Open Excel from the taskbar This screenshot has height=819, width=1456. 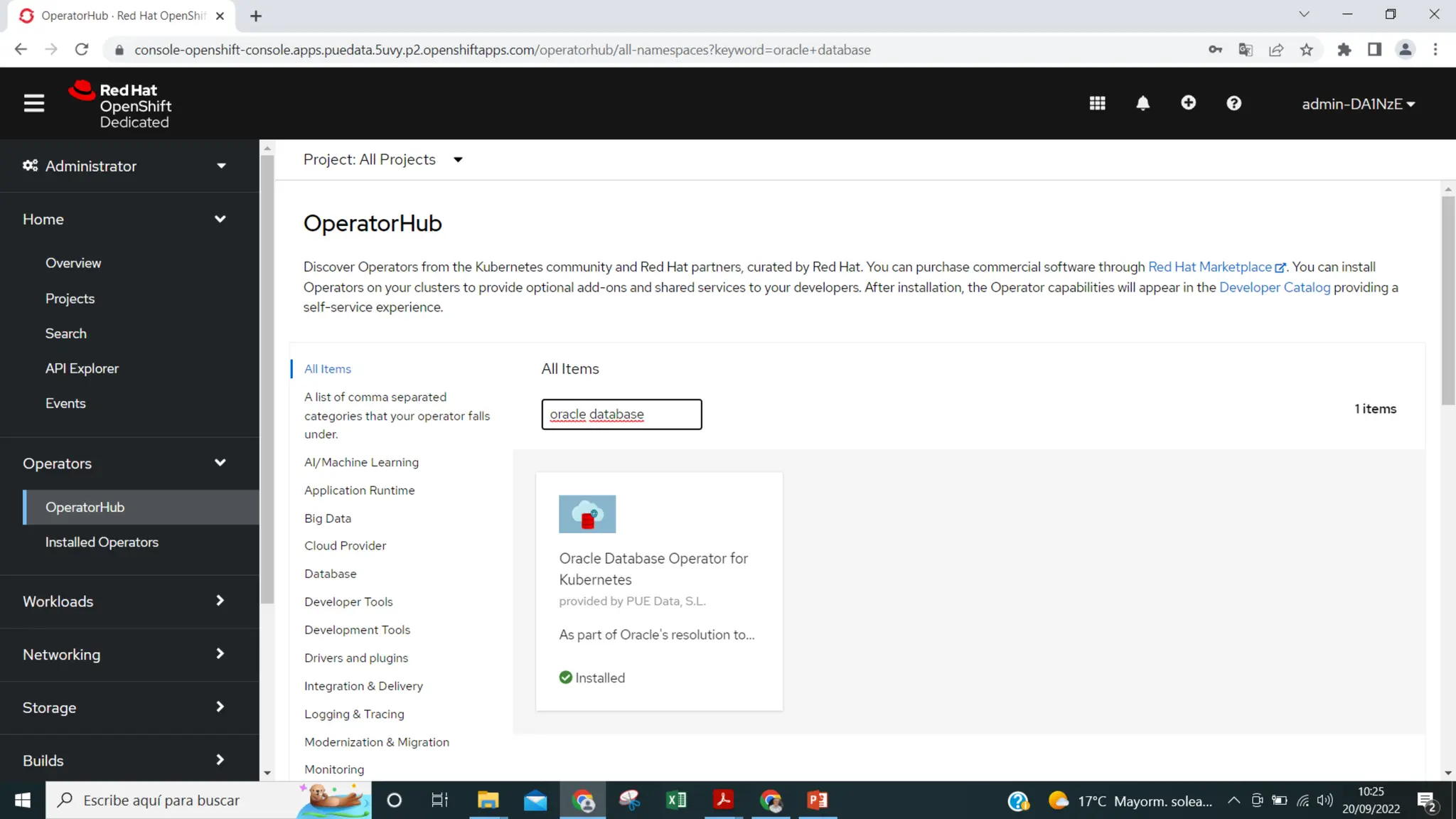point(676,801)
